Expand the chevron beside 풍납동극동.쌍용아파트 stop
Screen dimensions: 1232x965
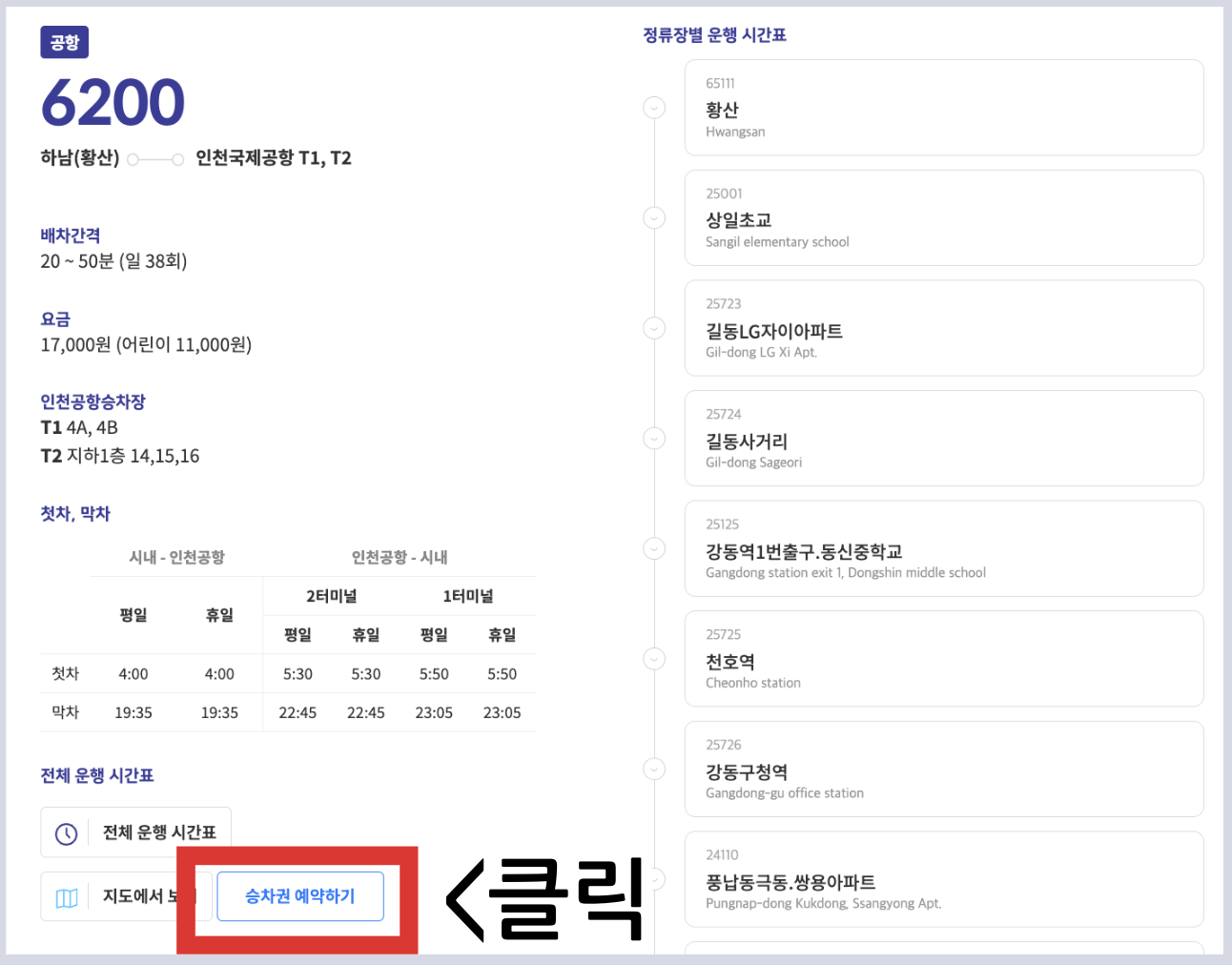tap(654, 879)
